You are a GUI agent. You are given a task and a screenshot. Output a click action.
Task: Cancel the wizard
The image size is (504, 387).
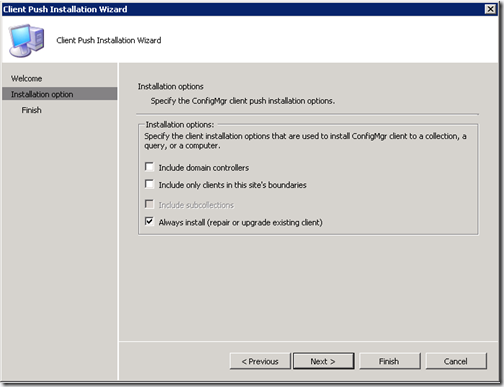(x=456, y=361)
